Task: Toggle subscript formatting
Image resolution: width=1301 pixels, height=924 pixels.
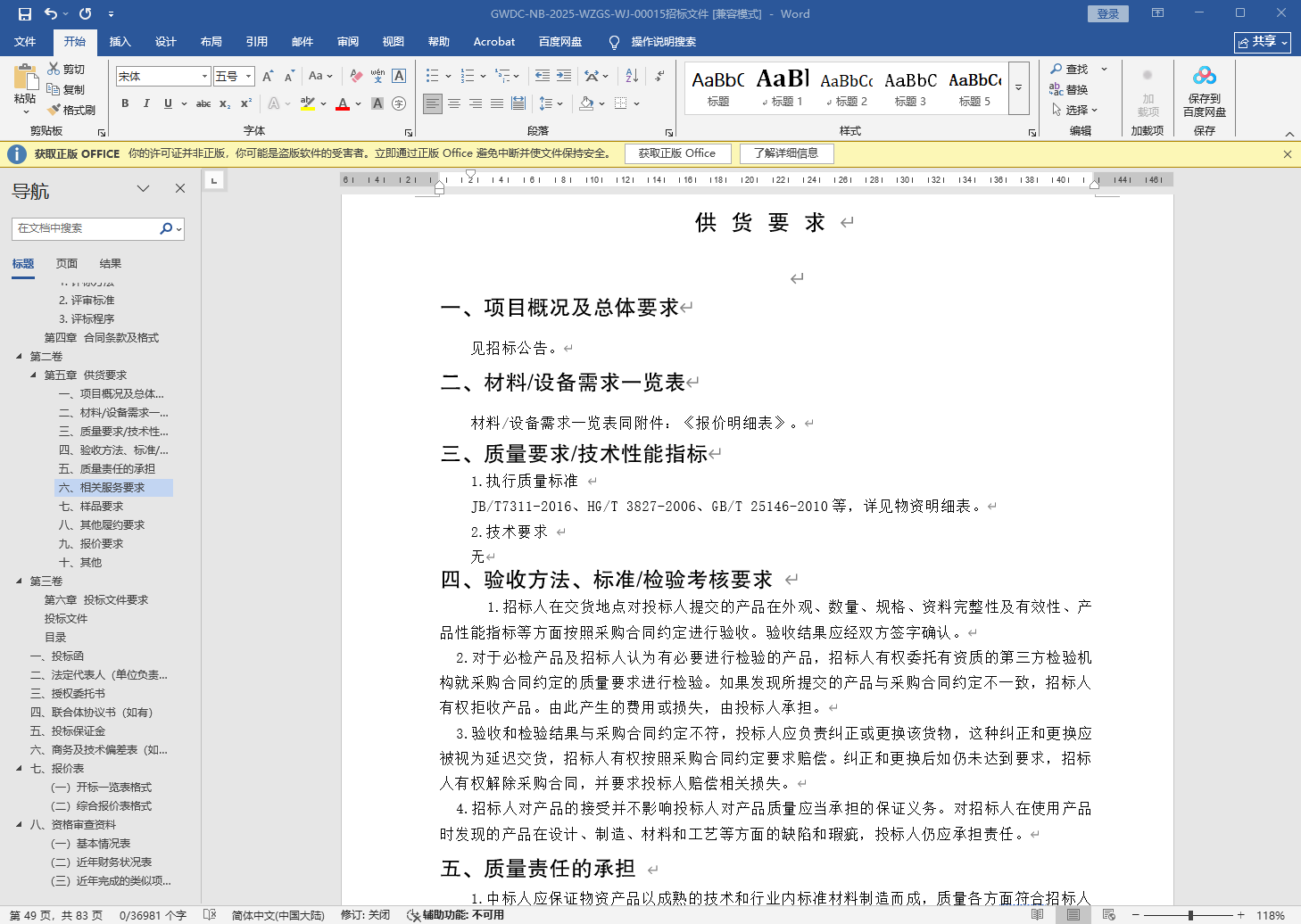Action: click(225, 103)
